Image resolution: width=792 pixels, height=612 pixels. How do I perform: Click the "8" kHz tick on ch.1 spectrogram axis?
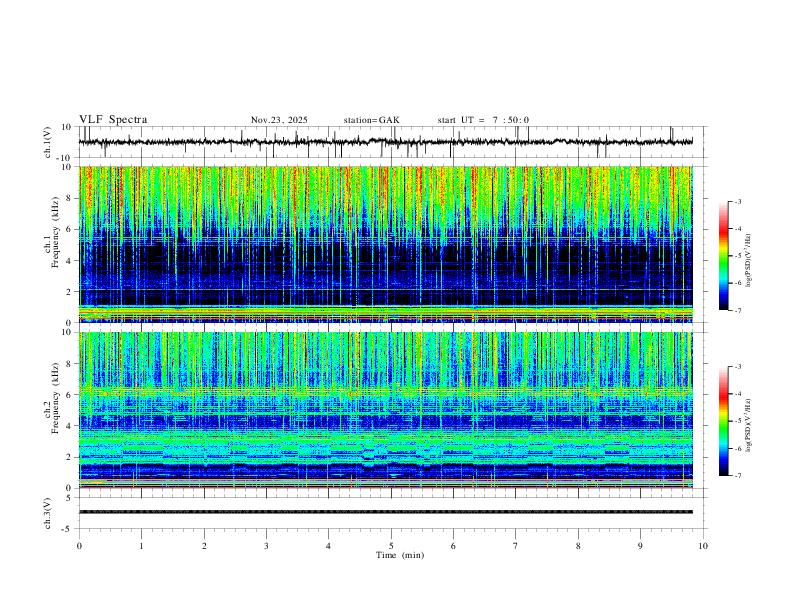[69, 198]
